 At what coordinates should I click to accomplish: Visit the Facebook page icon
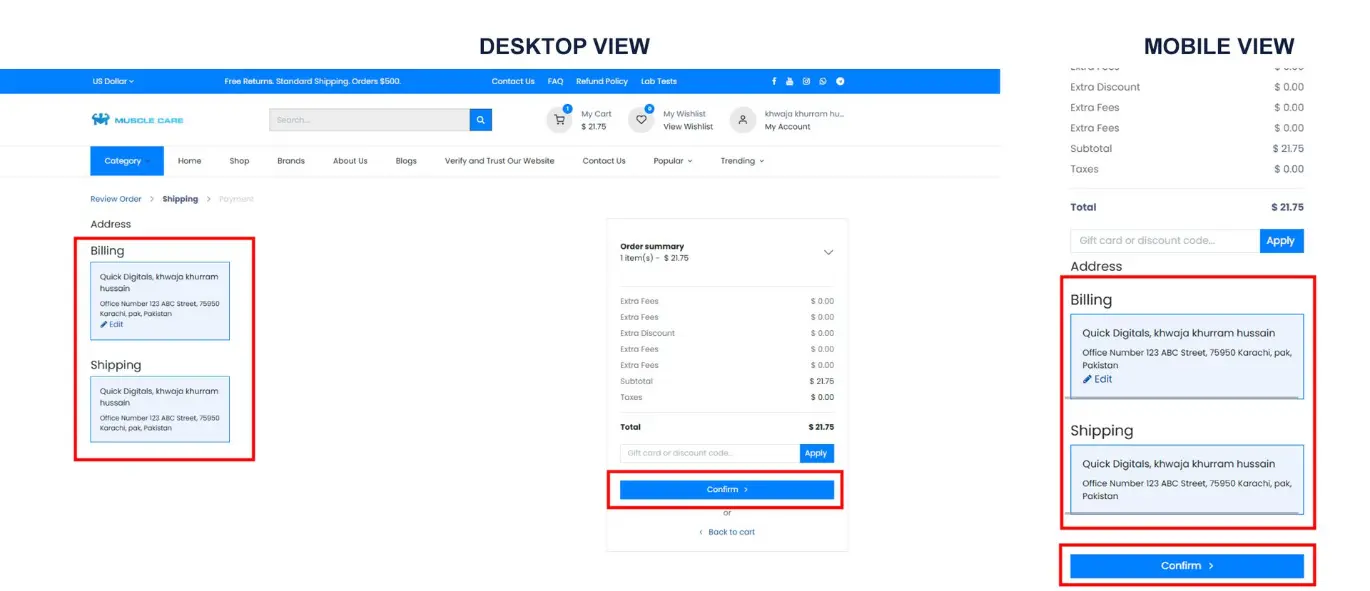(773, 81)
